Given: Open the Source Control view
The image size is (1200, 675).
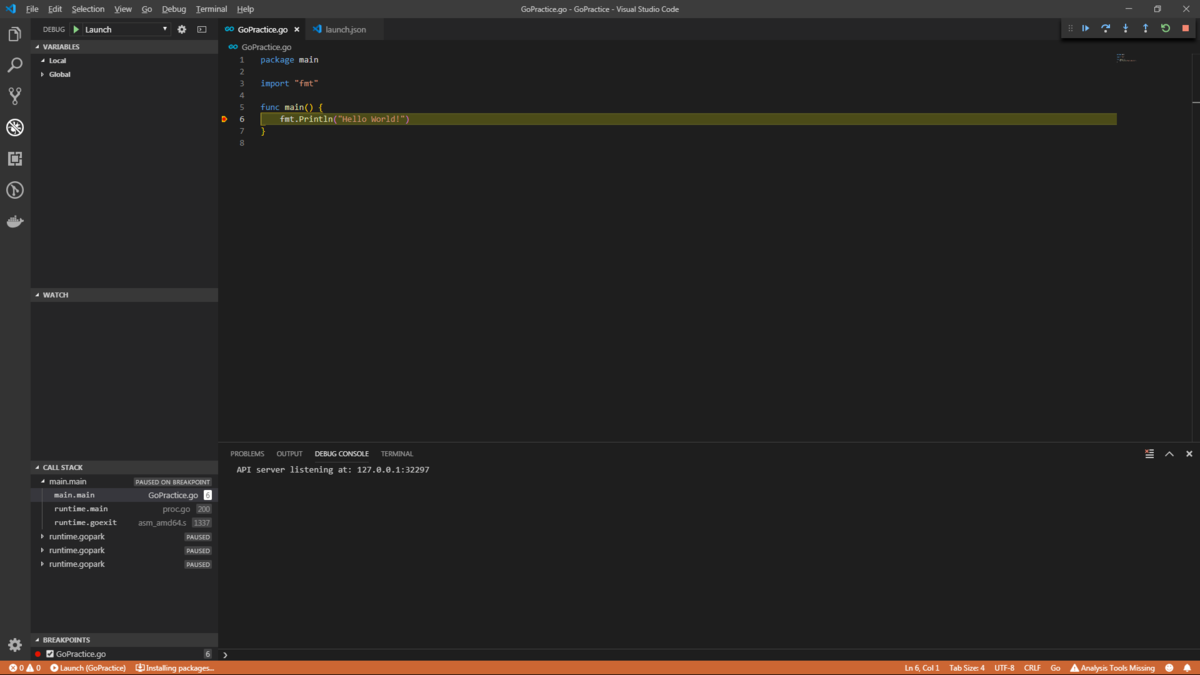Looking at the screenshot, I should (15, 96).
